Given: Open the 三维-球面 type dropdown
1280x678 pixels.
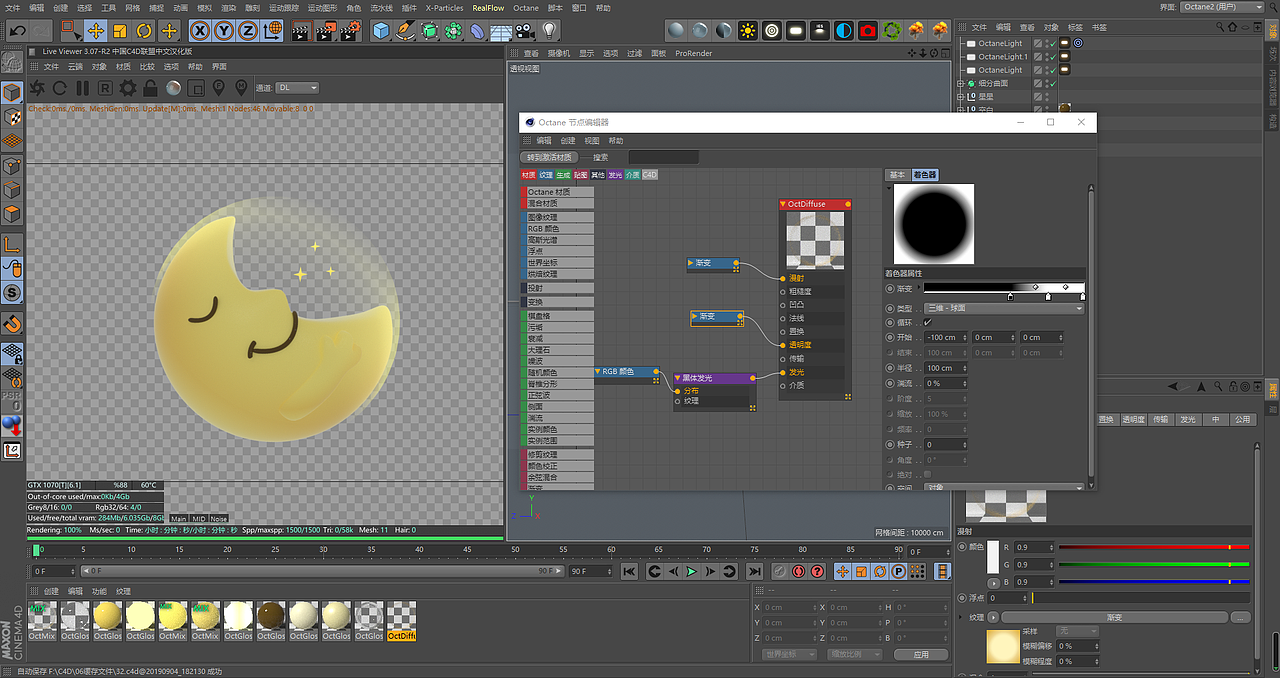Looking at the screenshot, I should click(x=1003, y=307).
